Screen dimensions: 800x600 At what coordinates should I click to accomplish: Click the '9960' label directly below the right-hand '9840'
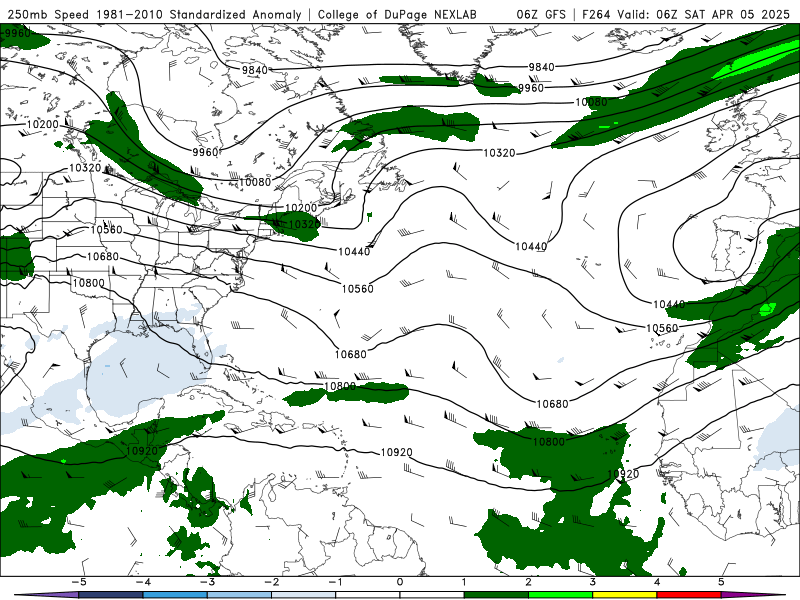531,88
